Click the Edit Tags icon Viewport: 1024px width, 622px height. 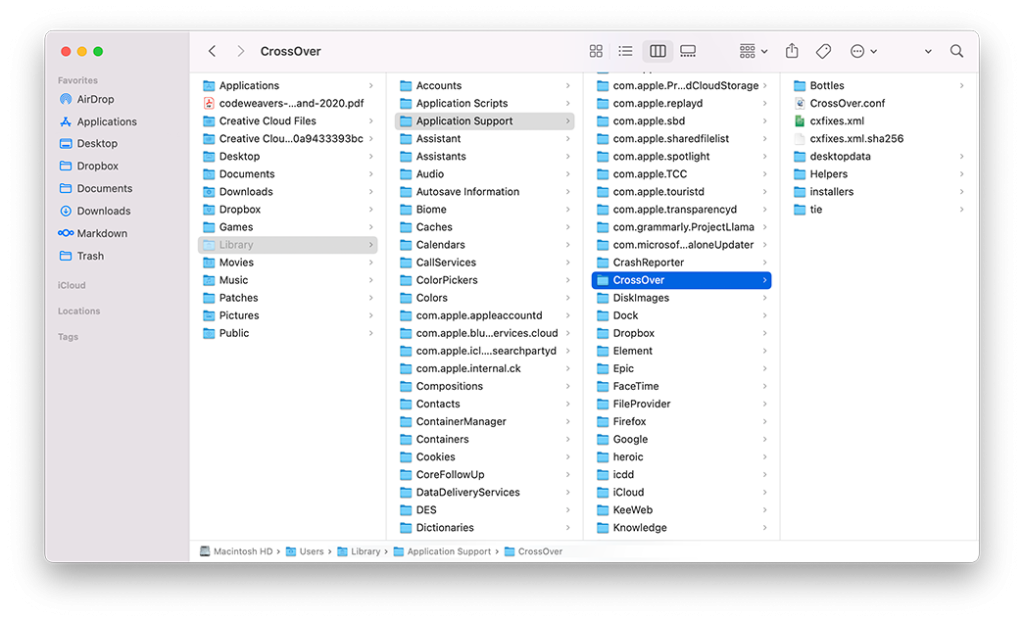pyautogui.click(x=823, y=51)
